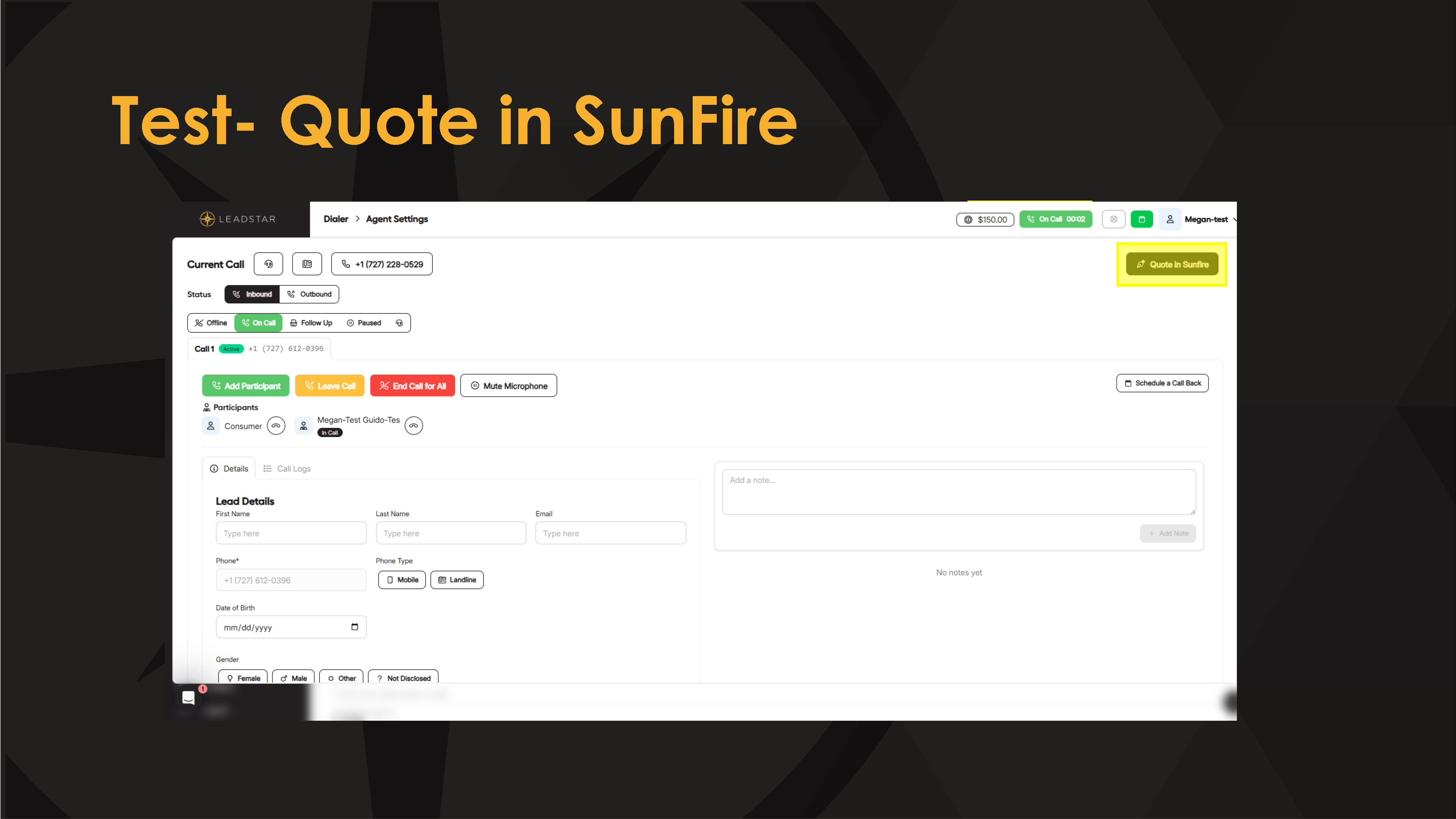Select Mobile phone type
Viewport: 1456px width, 819px height.
pyautogui.click(x=402, y=580)
